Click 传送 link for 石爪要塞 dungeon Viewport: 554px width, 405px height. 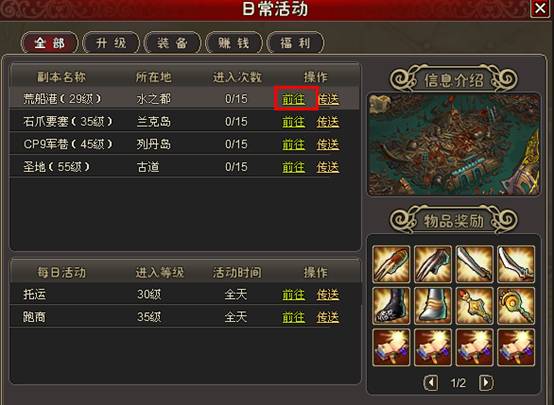pyautogui.click(x=328, y=122)
